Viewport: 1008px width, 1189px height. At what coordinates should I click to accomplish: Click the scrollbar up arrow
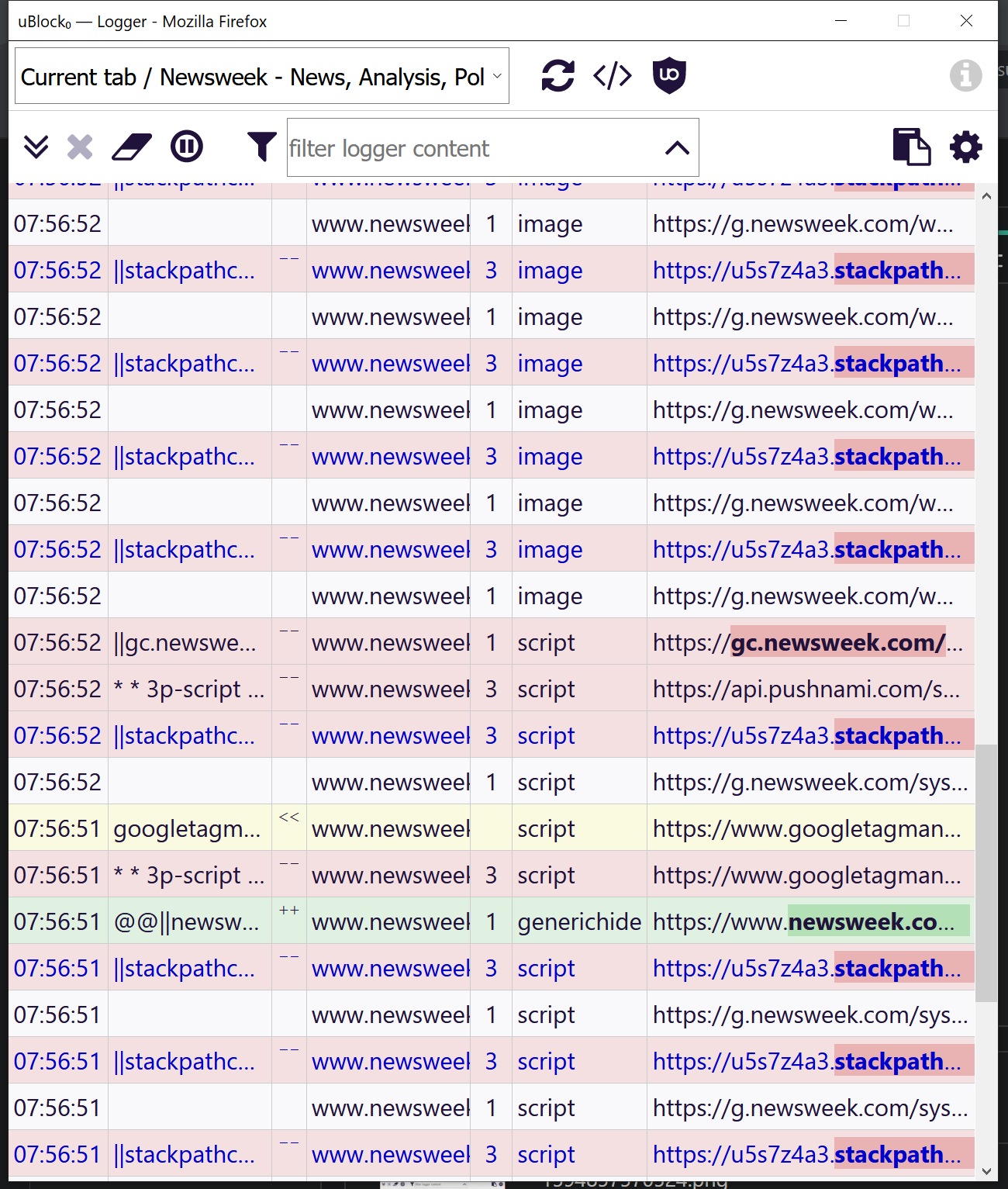[x=986, y=196]
